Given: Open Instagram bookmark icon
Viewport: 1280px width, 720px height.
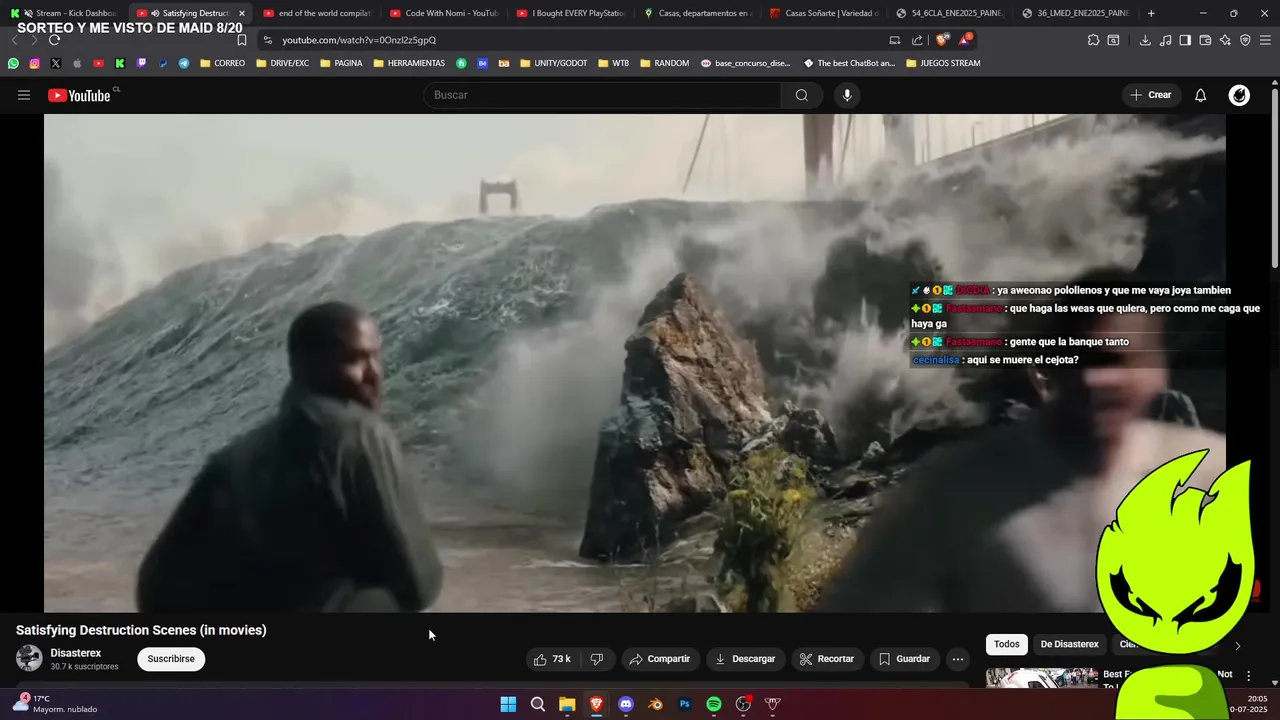Looking at the screenshot, I should pyautogui.click(x=34, y=63).
